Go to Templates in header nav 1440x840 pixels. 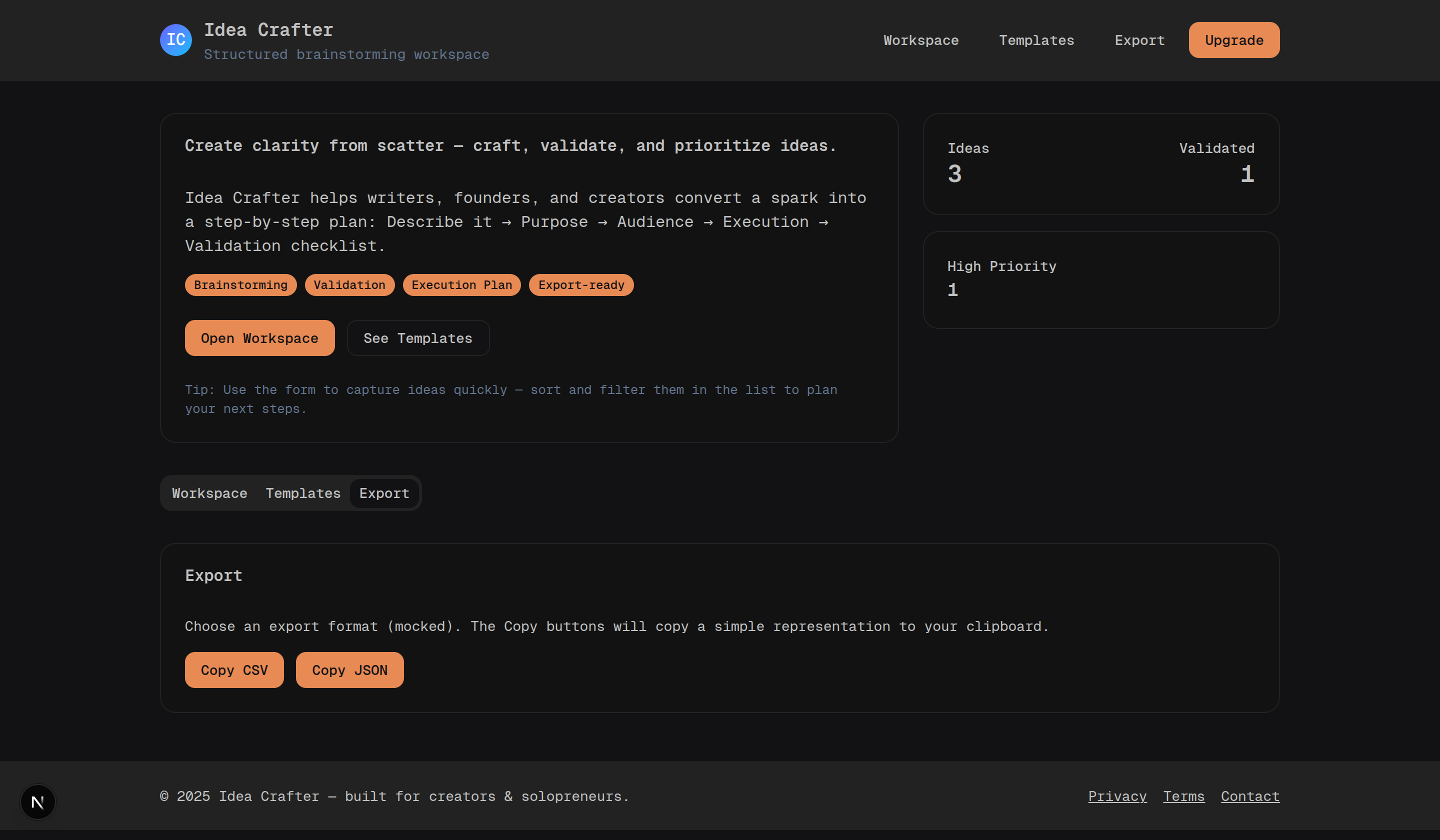(x=1036, y=40)
